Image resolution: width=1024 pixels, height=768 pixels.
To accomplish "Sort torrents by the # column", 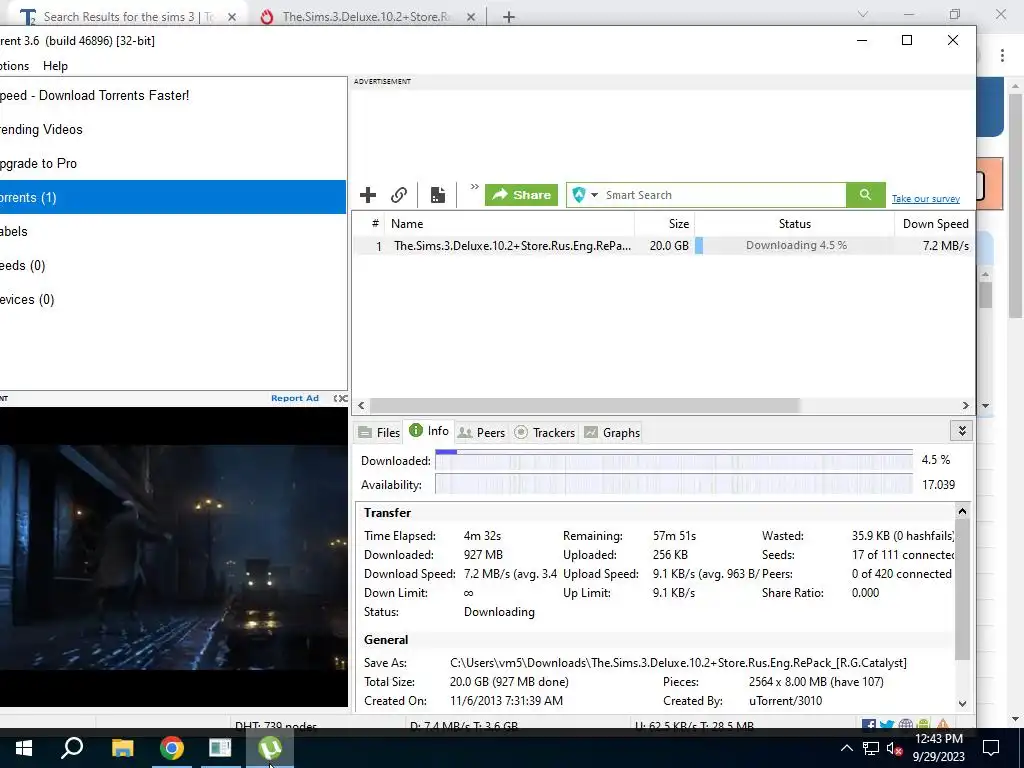I will [x=375, y=223].
